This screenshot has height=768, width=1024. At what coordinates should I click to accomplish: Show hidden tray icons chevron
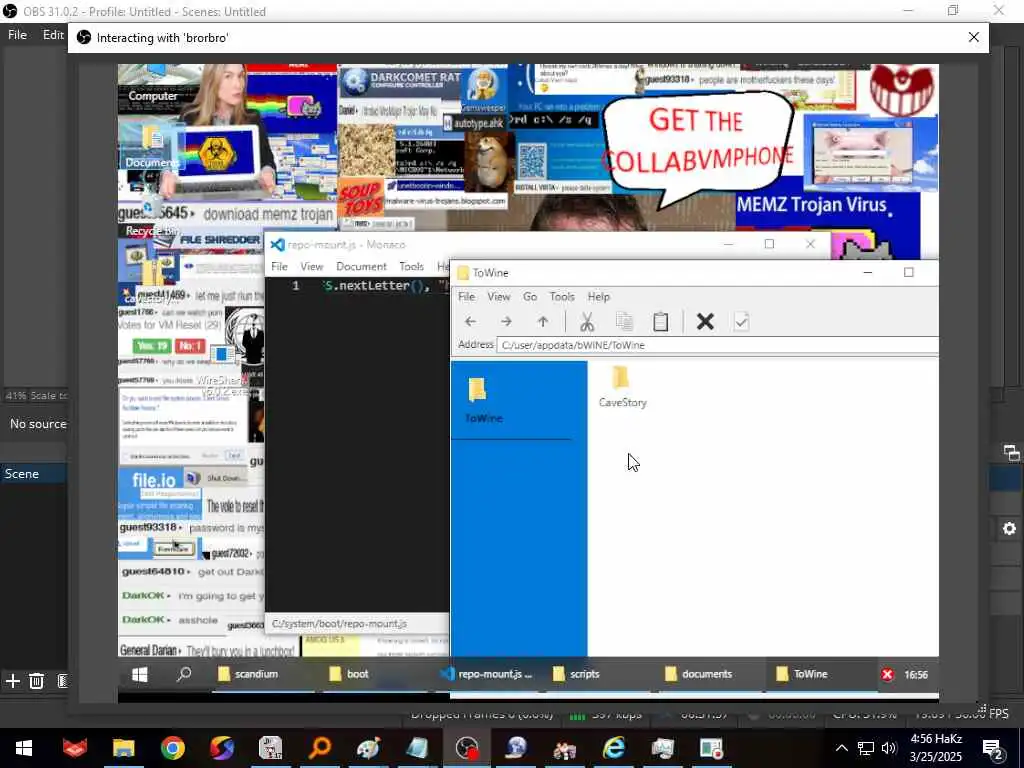[x=842, y=748]
